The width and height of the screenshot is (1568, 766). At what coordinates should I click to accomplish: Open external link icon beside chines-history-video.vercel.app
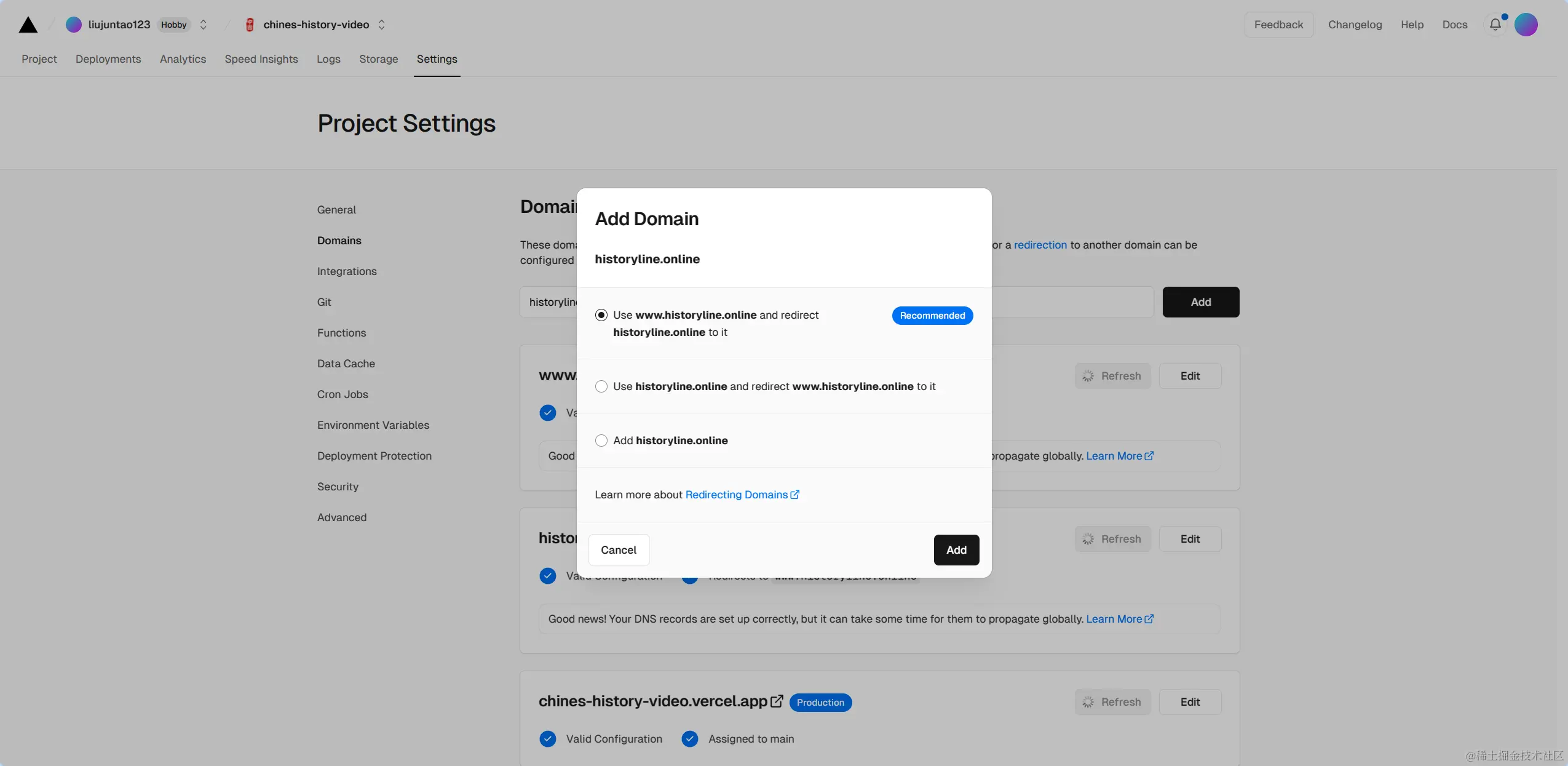pos(777,701)
